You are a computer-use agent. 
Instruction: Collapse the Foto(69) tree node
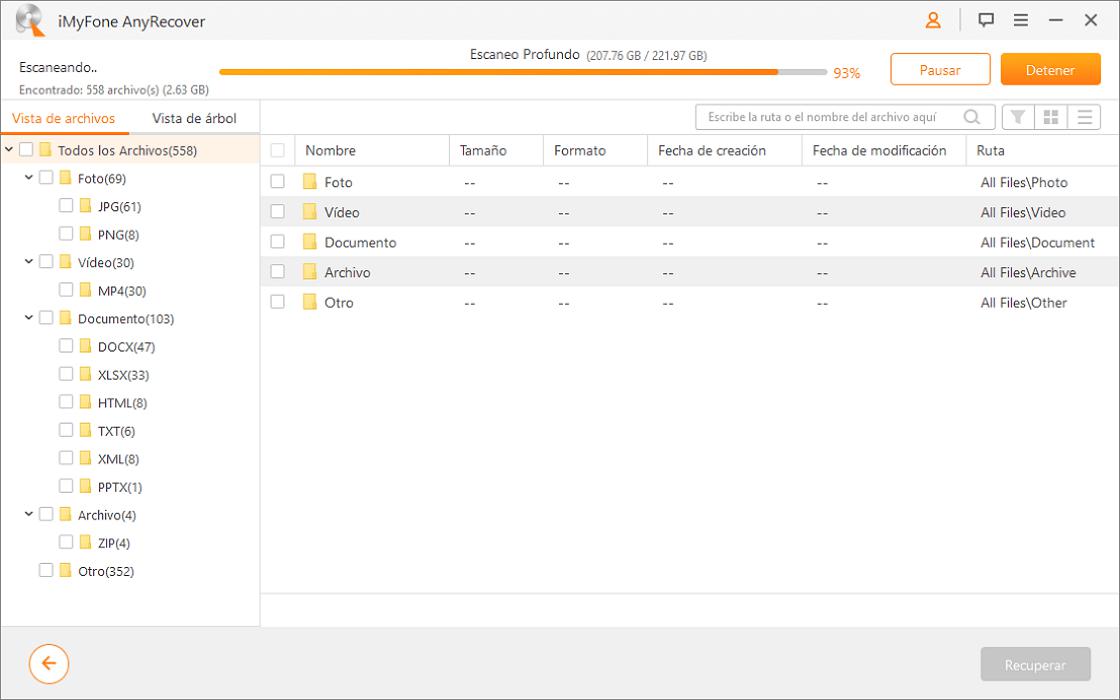pyautogui.click(x=29, y=178)
